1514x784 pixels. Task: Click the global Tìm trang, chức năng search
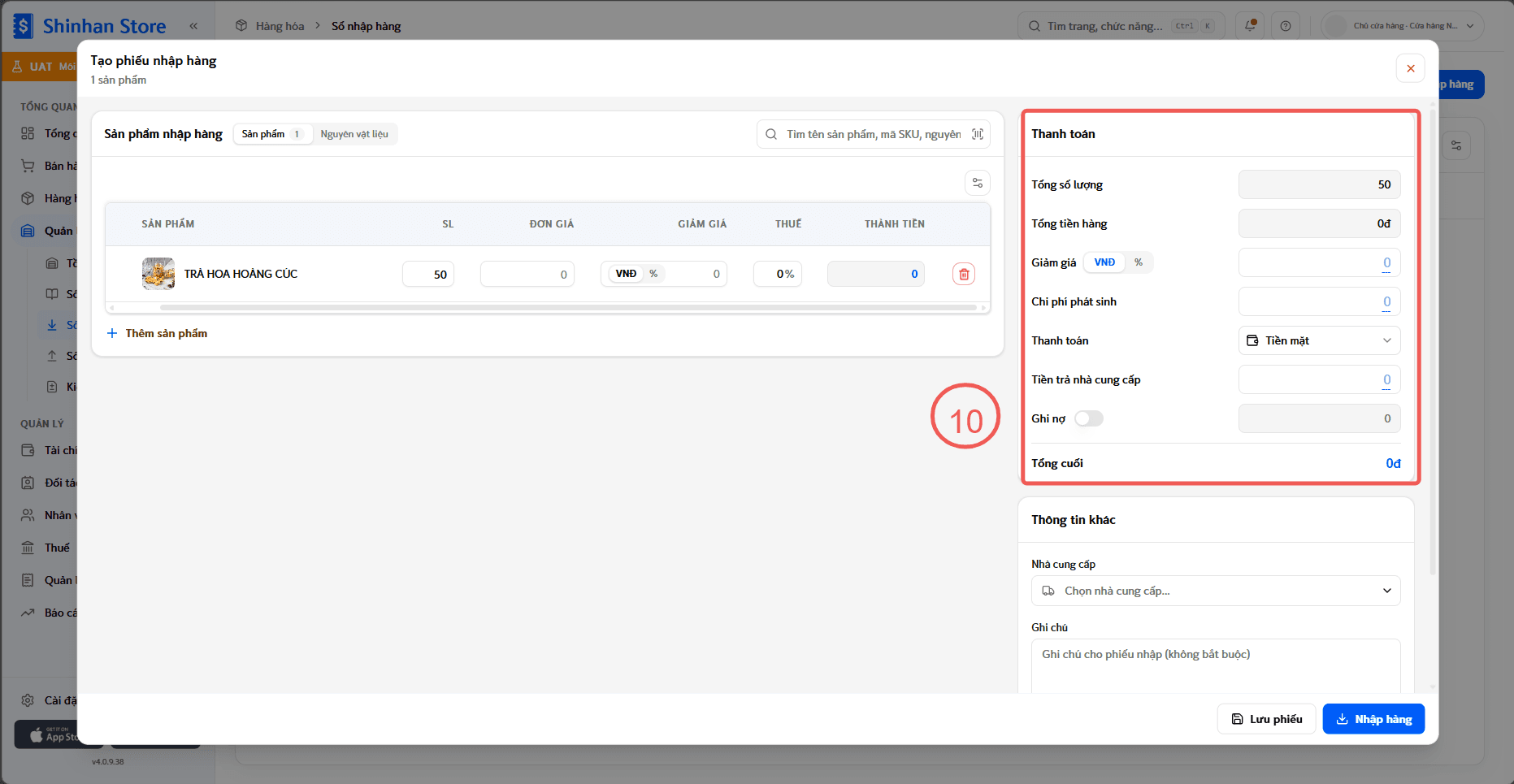click(1120, 26)
